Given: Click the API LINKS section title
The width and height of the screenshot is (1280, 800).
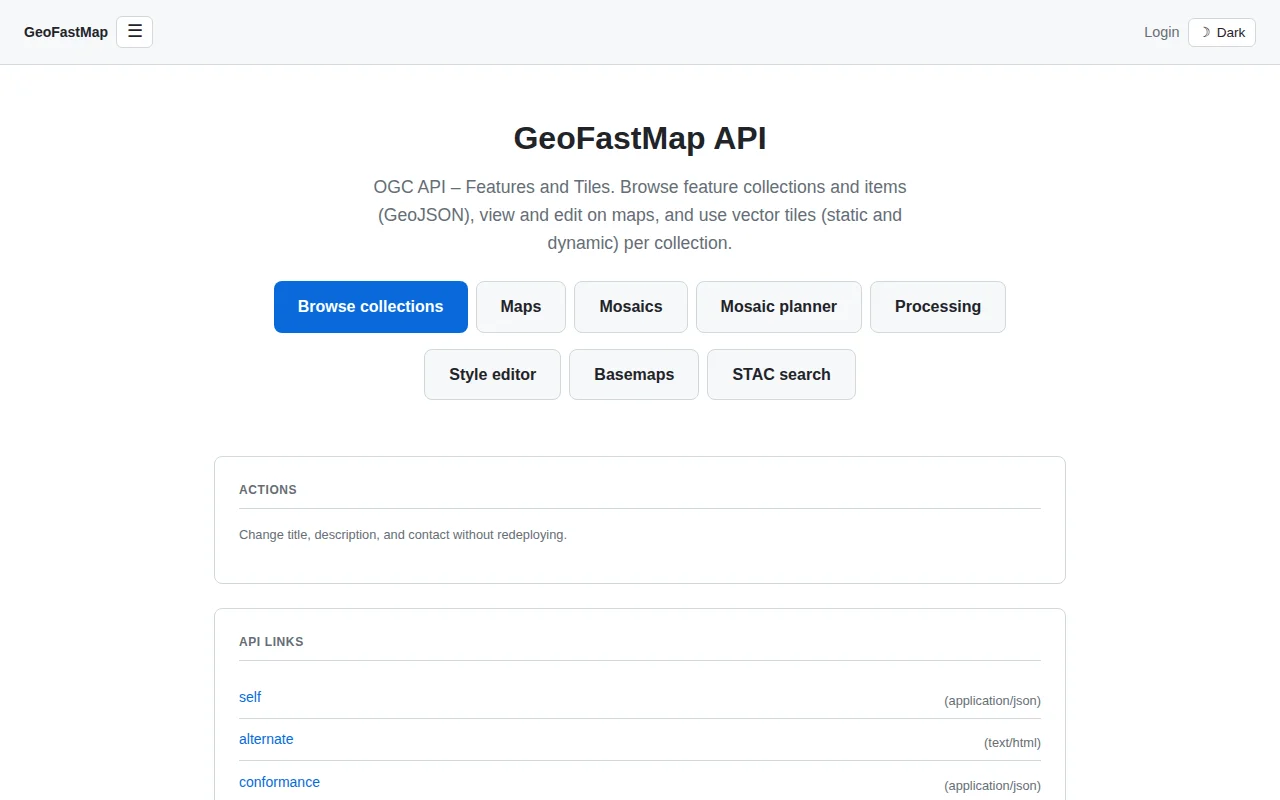Looking at the screenshot, I should click(271, 642).
